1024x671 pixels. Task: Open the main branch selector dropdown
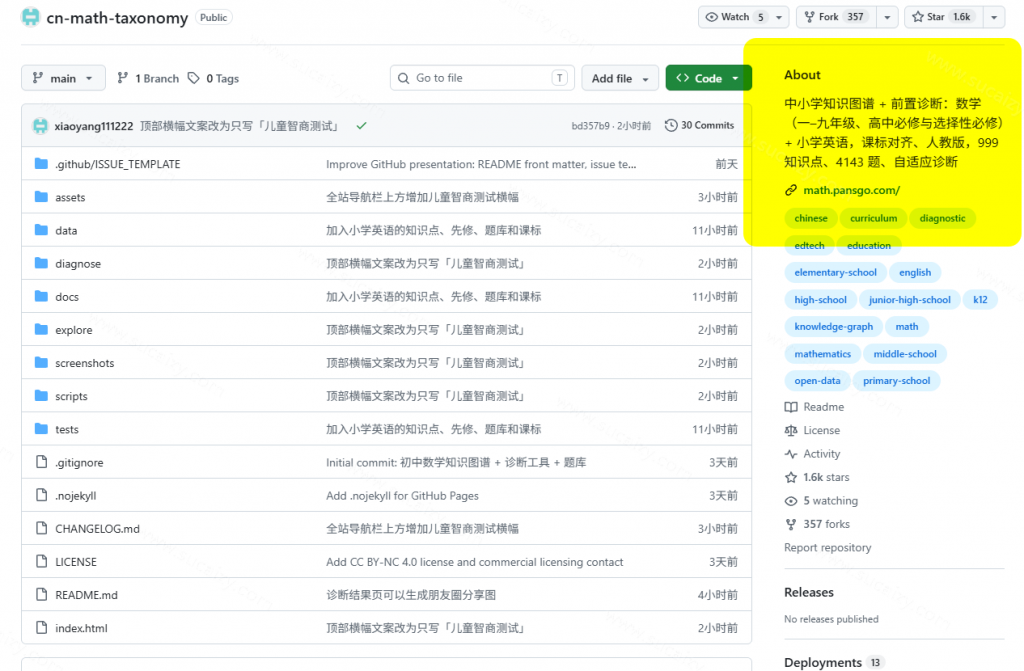pos(63,78)
